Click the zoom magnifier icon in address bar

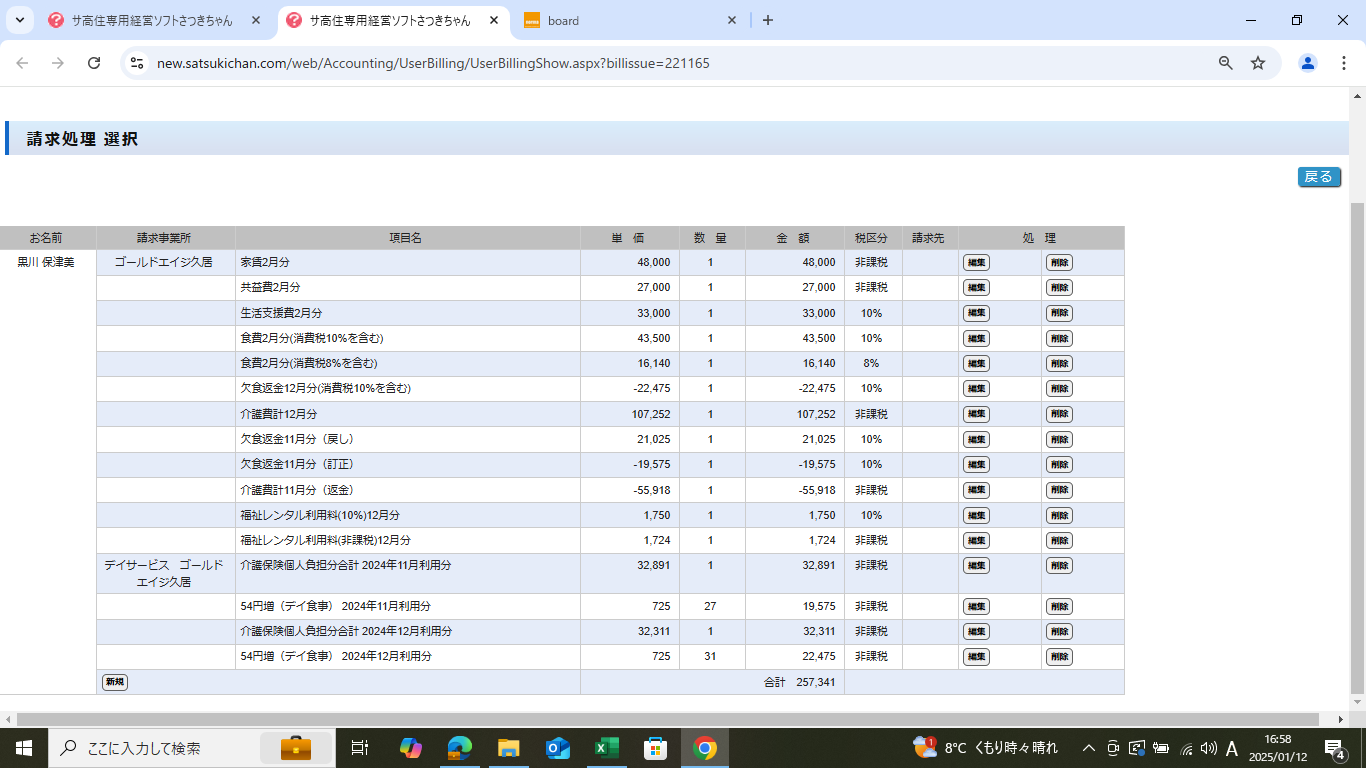pyautogui.click(x=1225, y=63)
